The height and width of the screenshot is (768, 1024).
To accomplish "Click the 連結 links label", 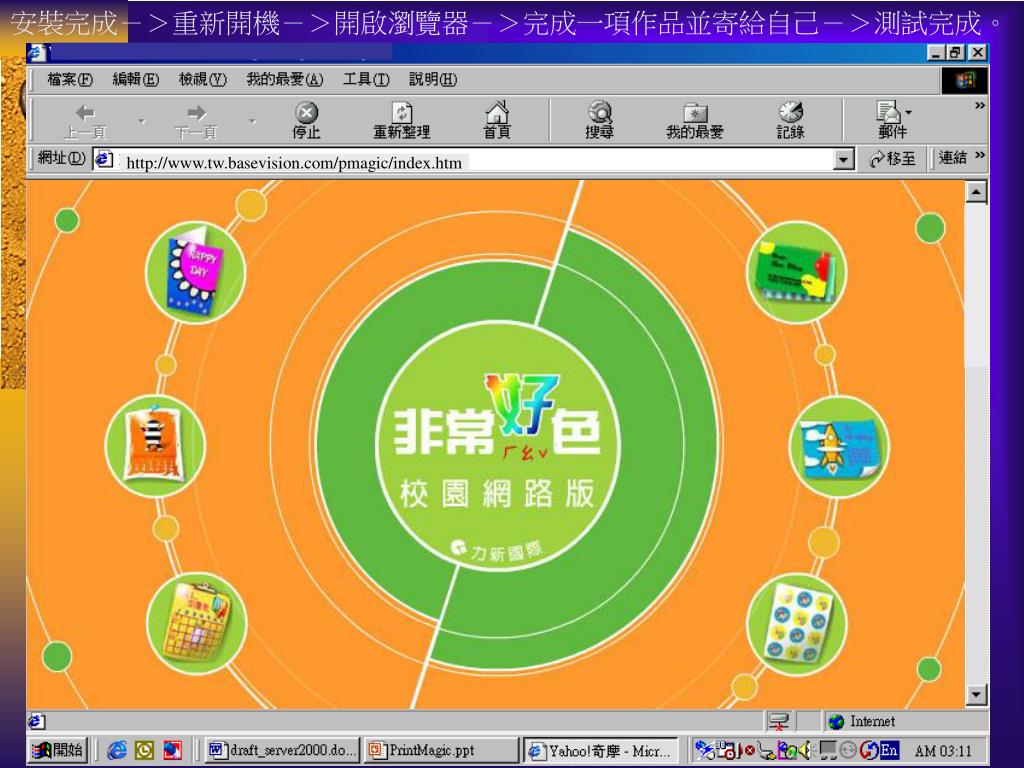I will pos(952,158).
